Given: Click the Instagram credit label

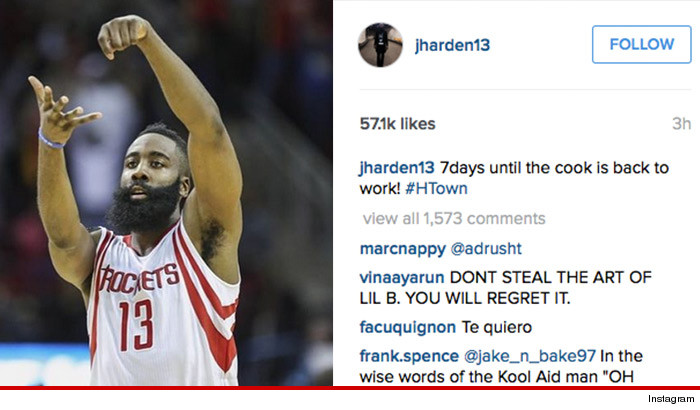Looking at the screenshot, I should tap(671, 399).
